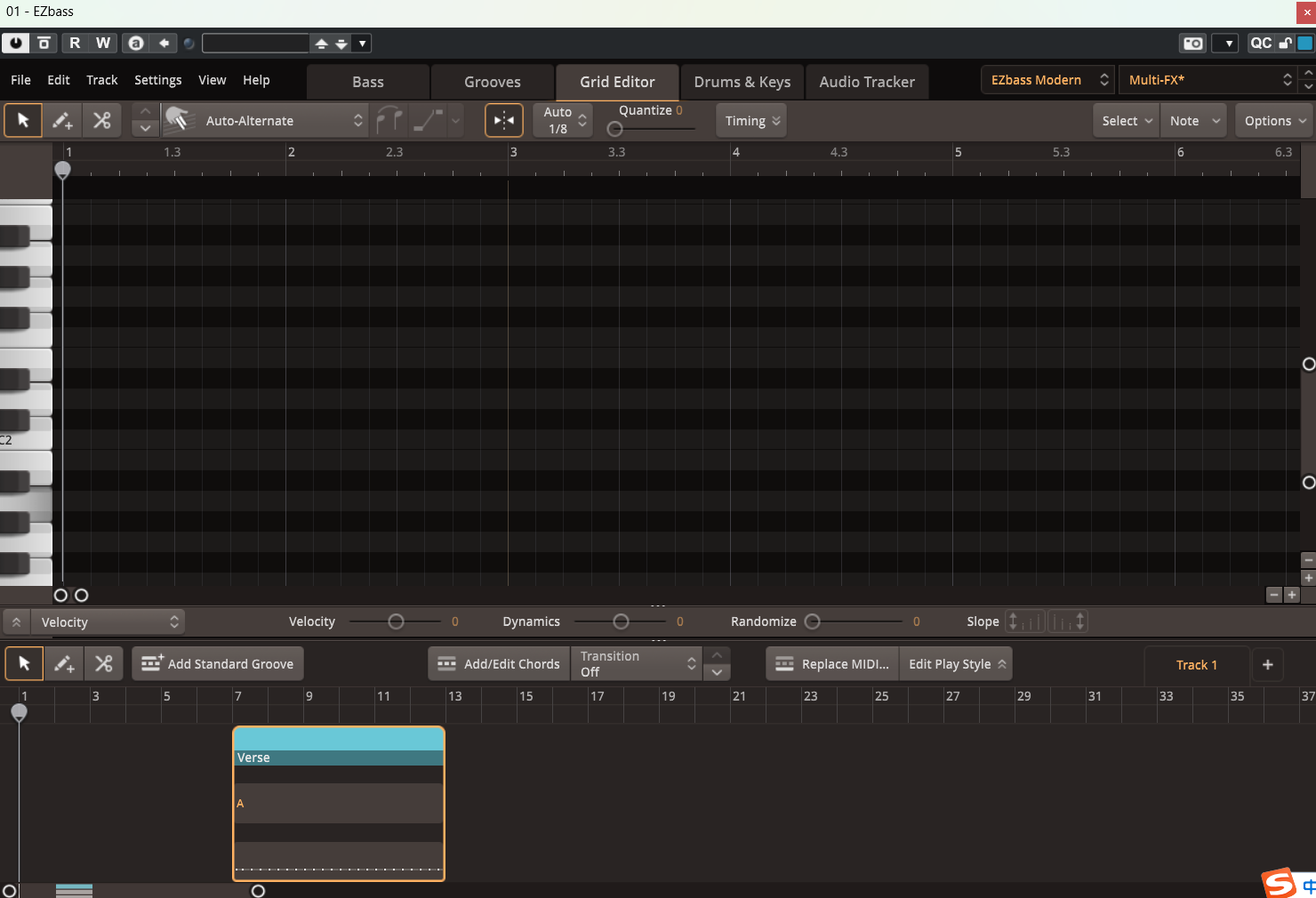Open the Settings menu

pos(157,80)
